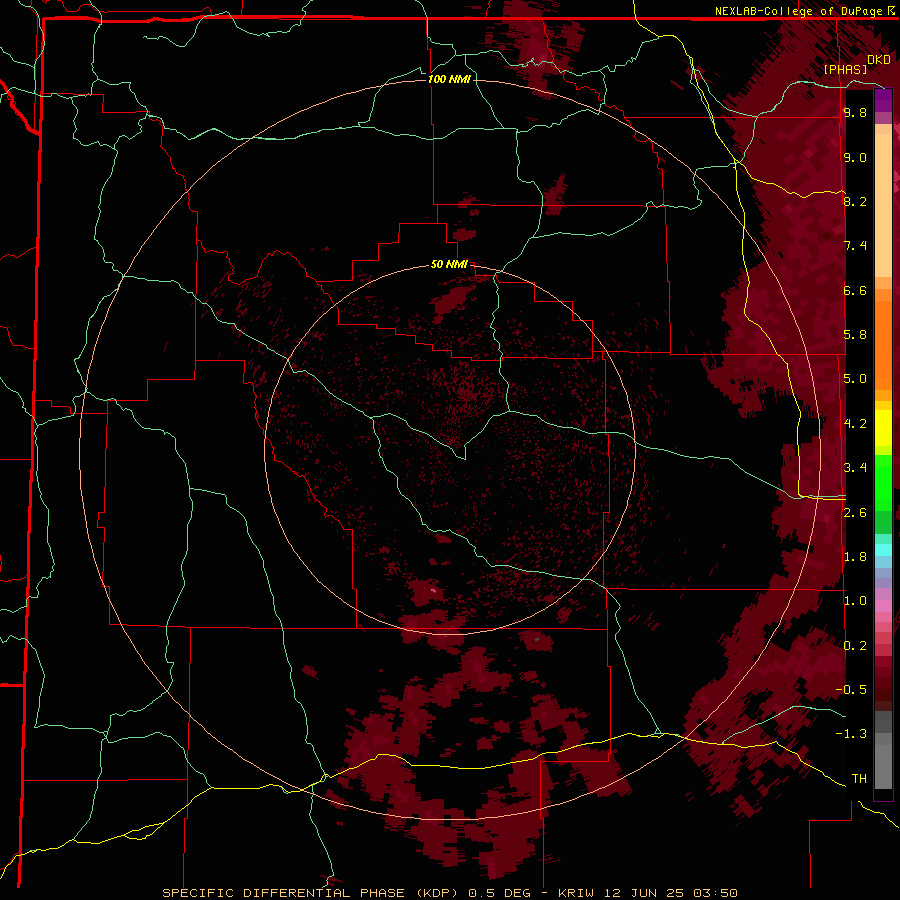Click the 5.8 legend value
The width and height of the screenshot is (900, 900).
(x=855, y=335)
